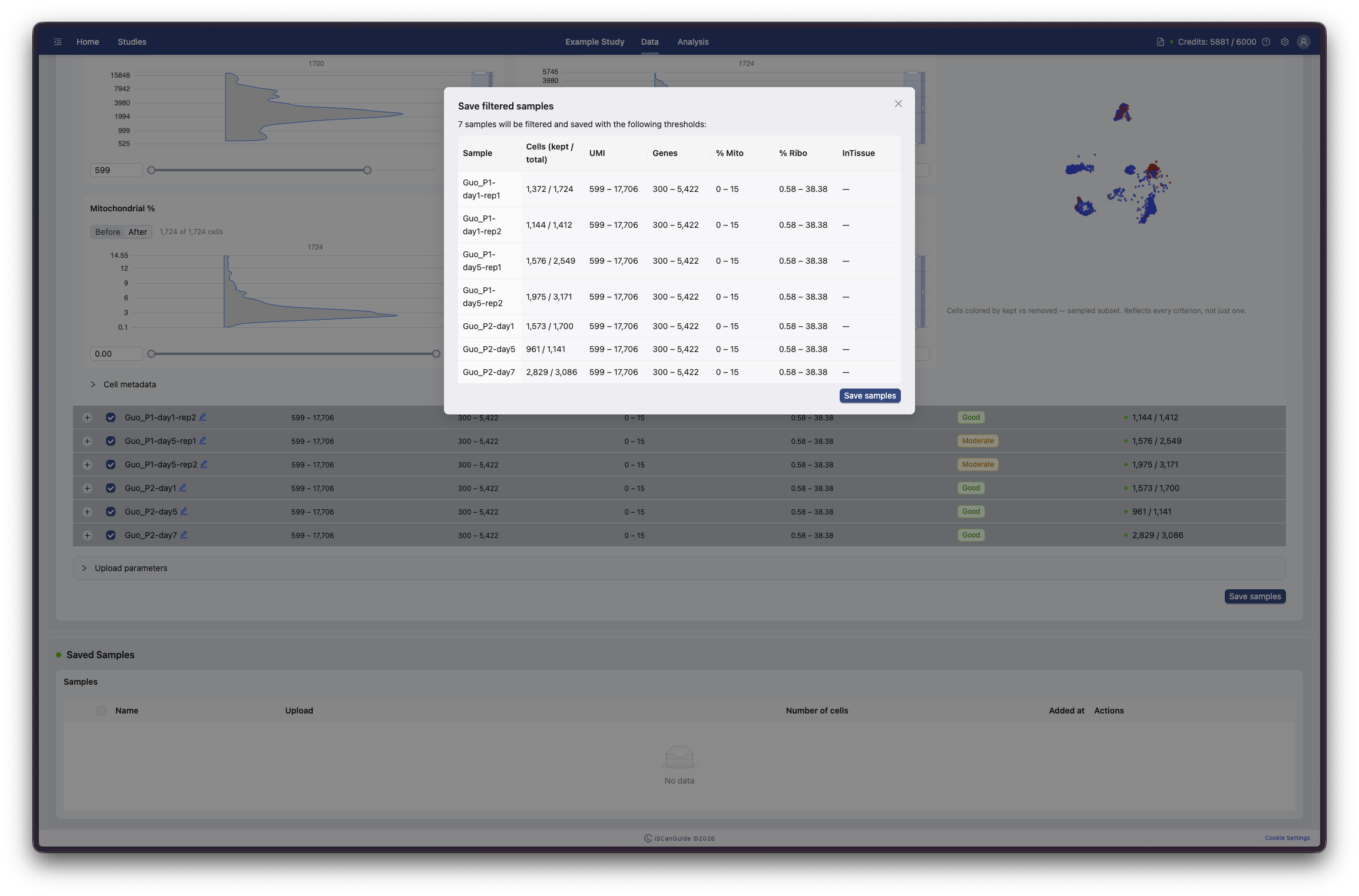Viewport: 1359px width, 896px height.
Task: Click right handle of the UMI range slider
Action: [x=367, y=170]
